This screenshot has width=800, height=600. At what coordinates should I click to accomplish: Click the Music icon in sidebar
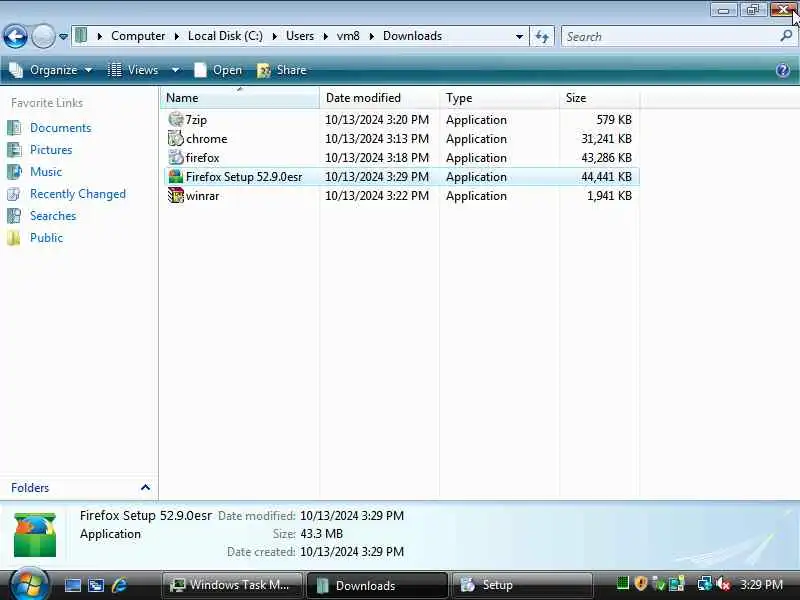click(x=14, y=171)
